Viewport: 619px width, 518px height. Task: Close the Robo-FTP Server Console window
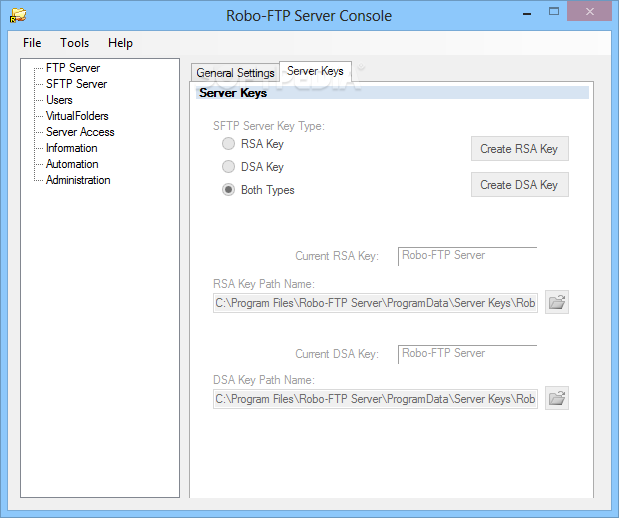coord(590,11)
